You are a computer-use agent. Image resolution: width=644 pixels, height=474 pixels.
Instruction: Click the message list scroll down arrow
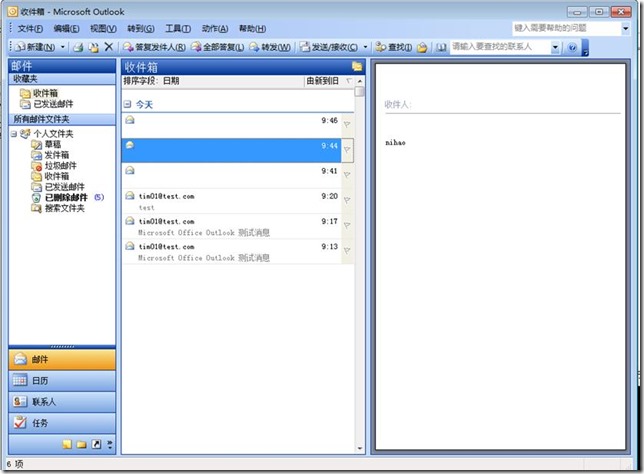(360, 449)
